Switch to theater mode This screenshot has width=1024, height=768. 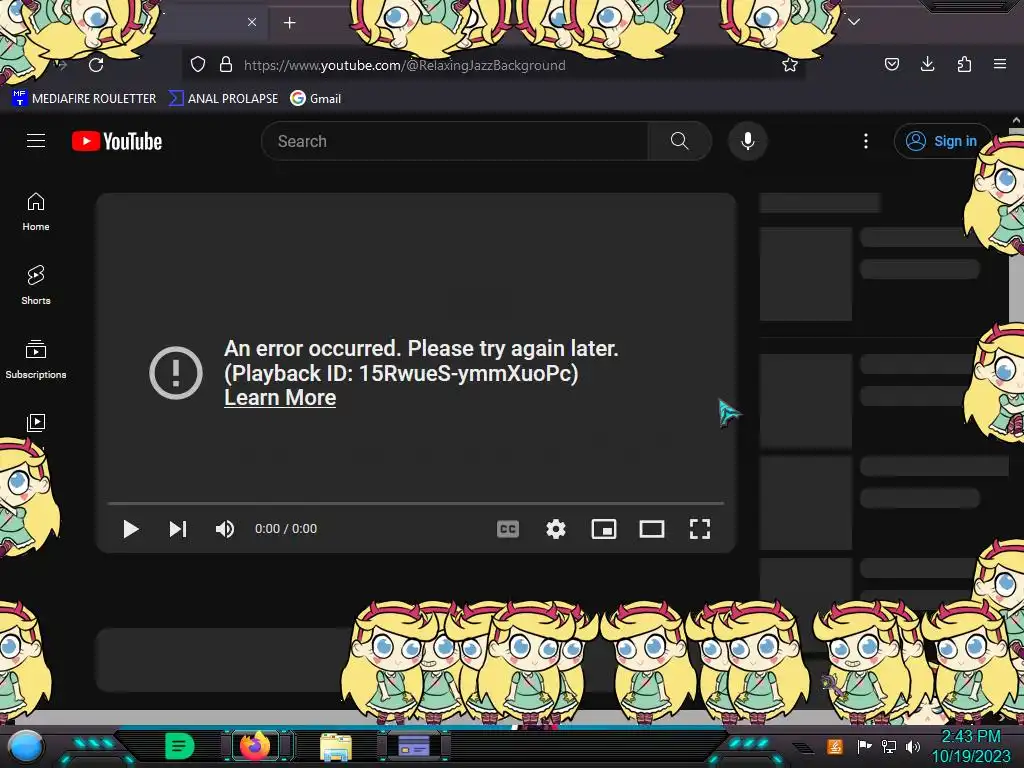[x=652, y=529]
